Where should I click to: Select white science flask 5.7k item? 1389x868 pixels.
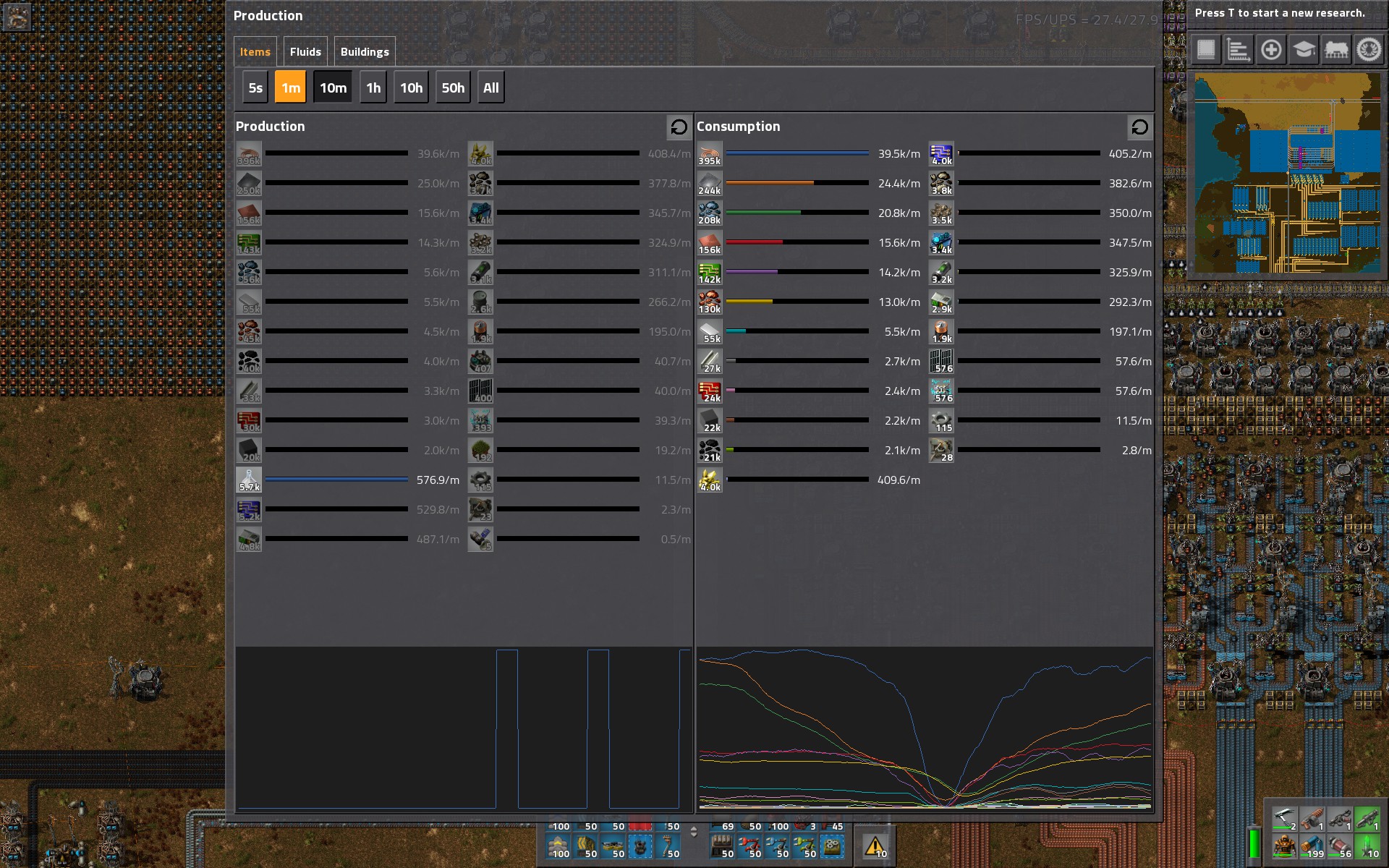pos(249,480)
